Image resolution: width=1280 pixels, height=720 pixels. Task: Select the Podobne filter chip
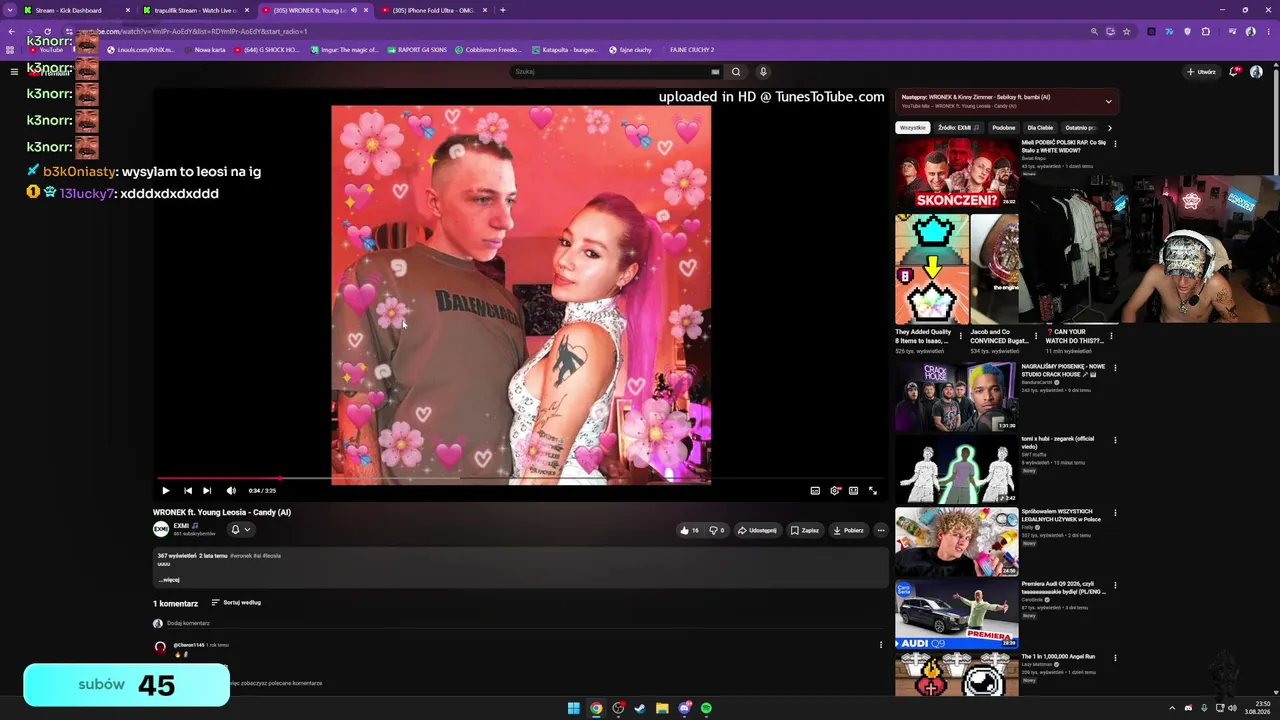pos(1004,128)
